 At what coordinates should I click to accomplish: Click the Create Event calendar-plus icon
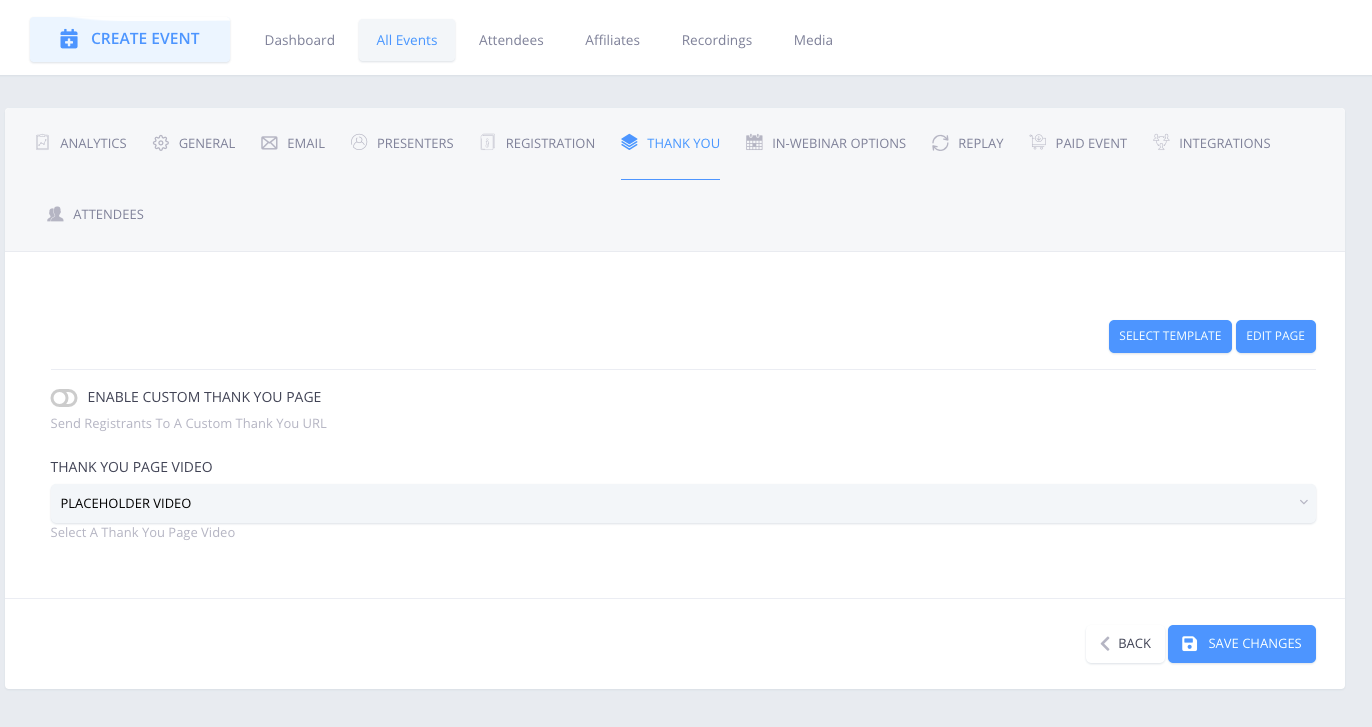pos(69,39)
